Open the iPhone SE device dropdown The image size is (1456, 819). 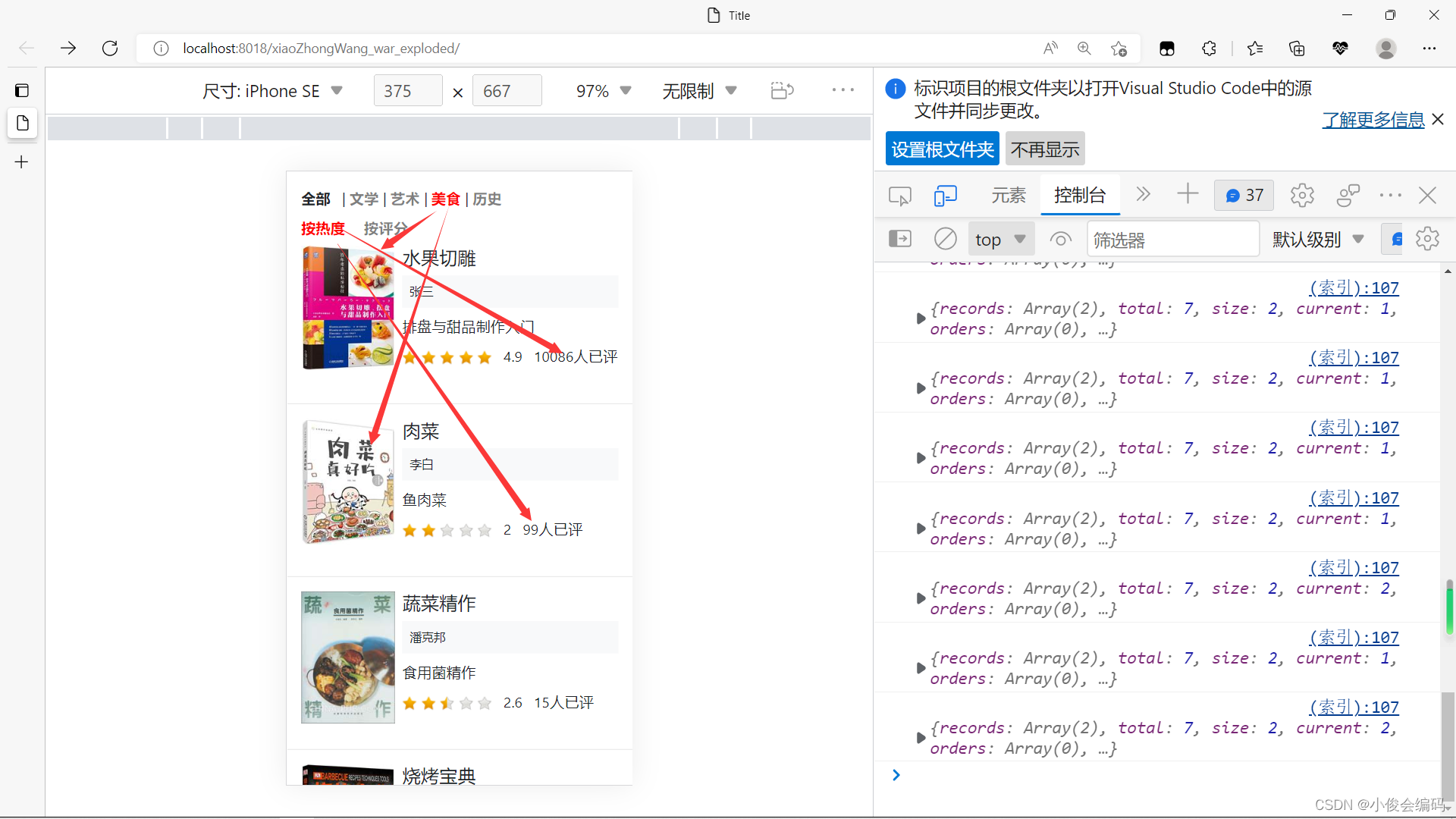[273, 91]
